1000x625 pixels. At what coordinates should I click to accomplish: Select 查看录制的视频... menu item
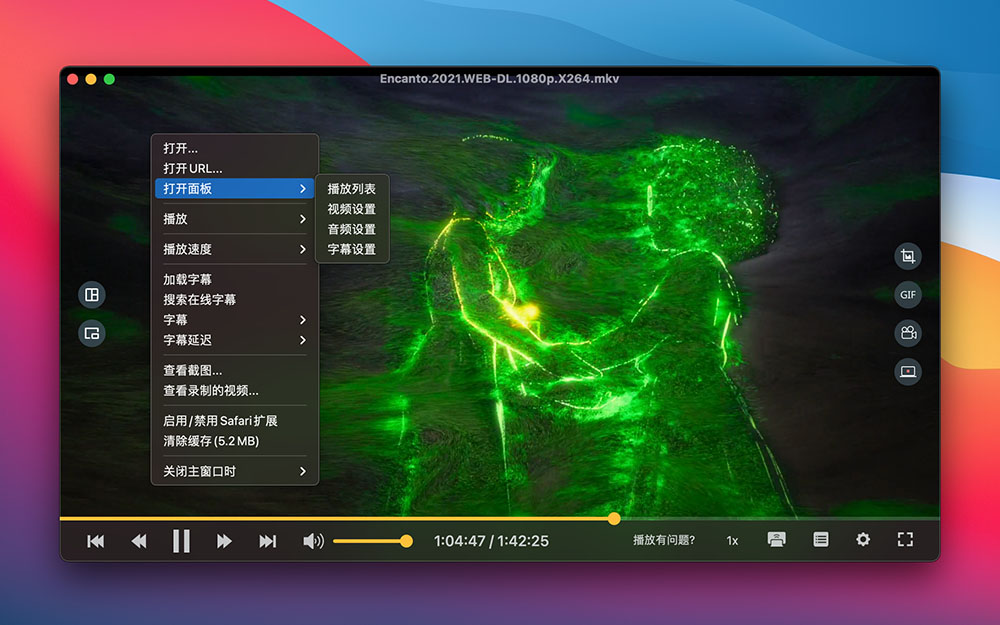coord(235,390)
